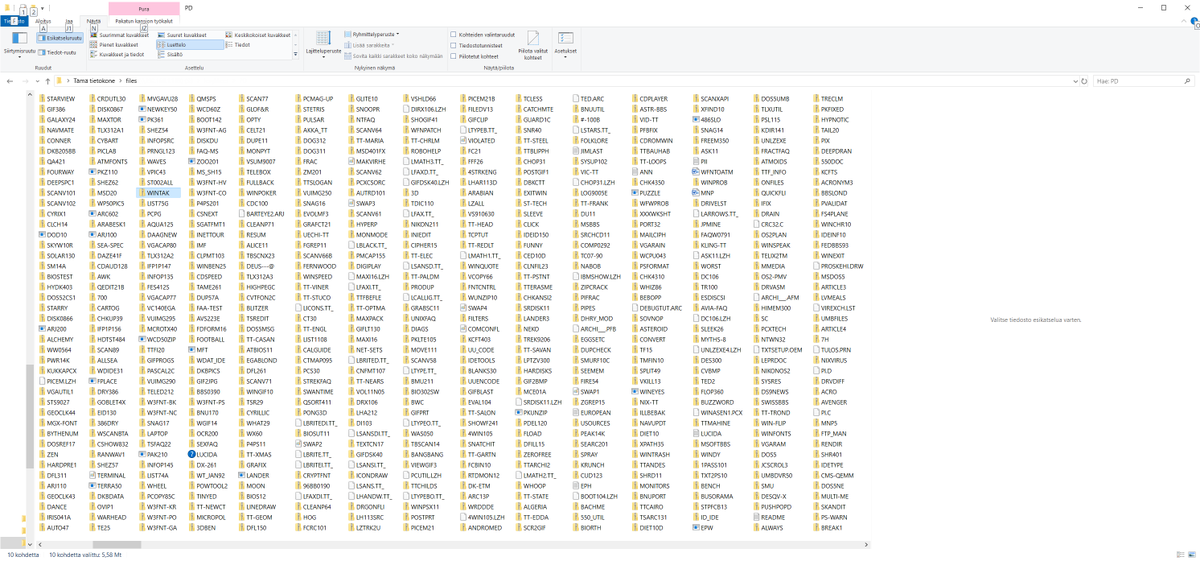Click Piilota valitut kohteet button
Image resolution: width=1200 pixels, height=561 pixels.
tap(532, 43)
